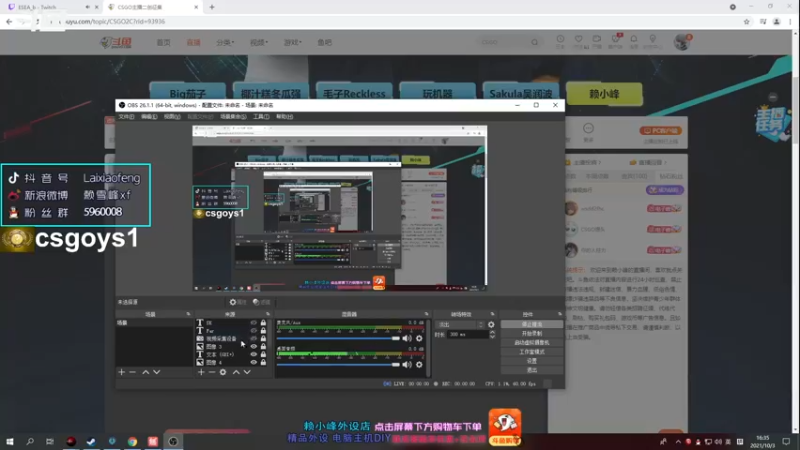
Task: Open OBS 工具 menu
Action: (x=261, y=117)
